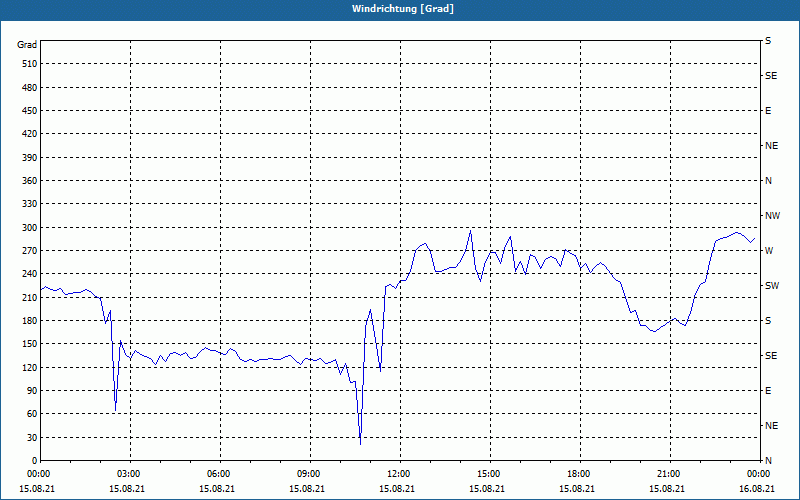
Task: Pick the 18:00 time label
Action: click(579, 474)
